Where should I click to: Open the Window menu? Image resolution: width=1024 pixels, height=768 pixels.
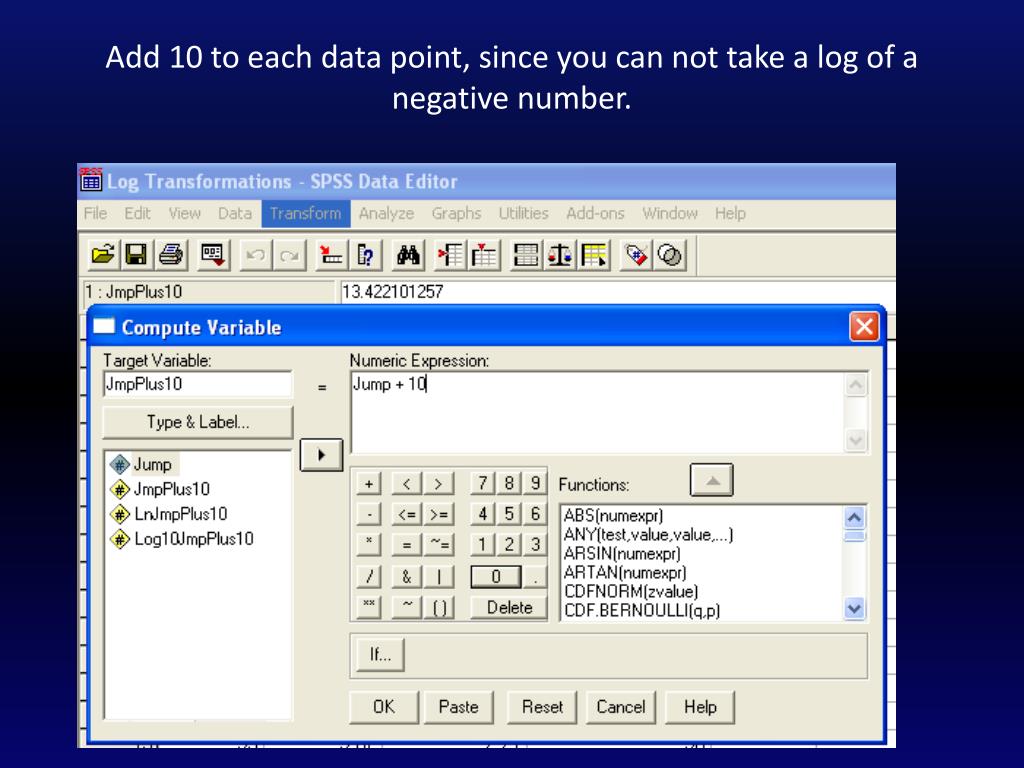[669, 214]
